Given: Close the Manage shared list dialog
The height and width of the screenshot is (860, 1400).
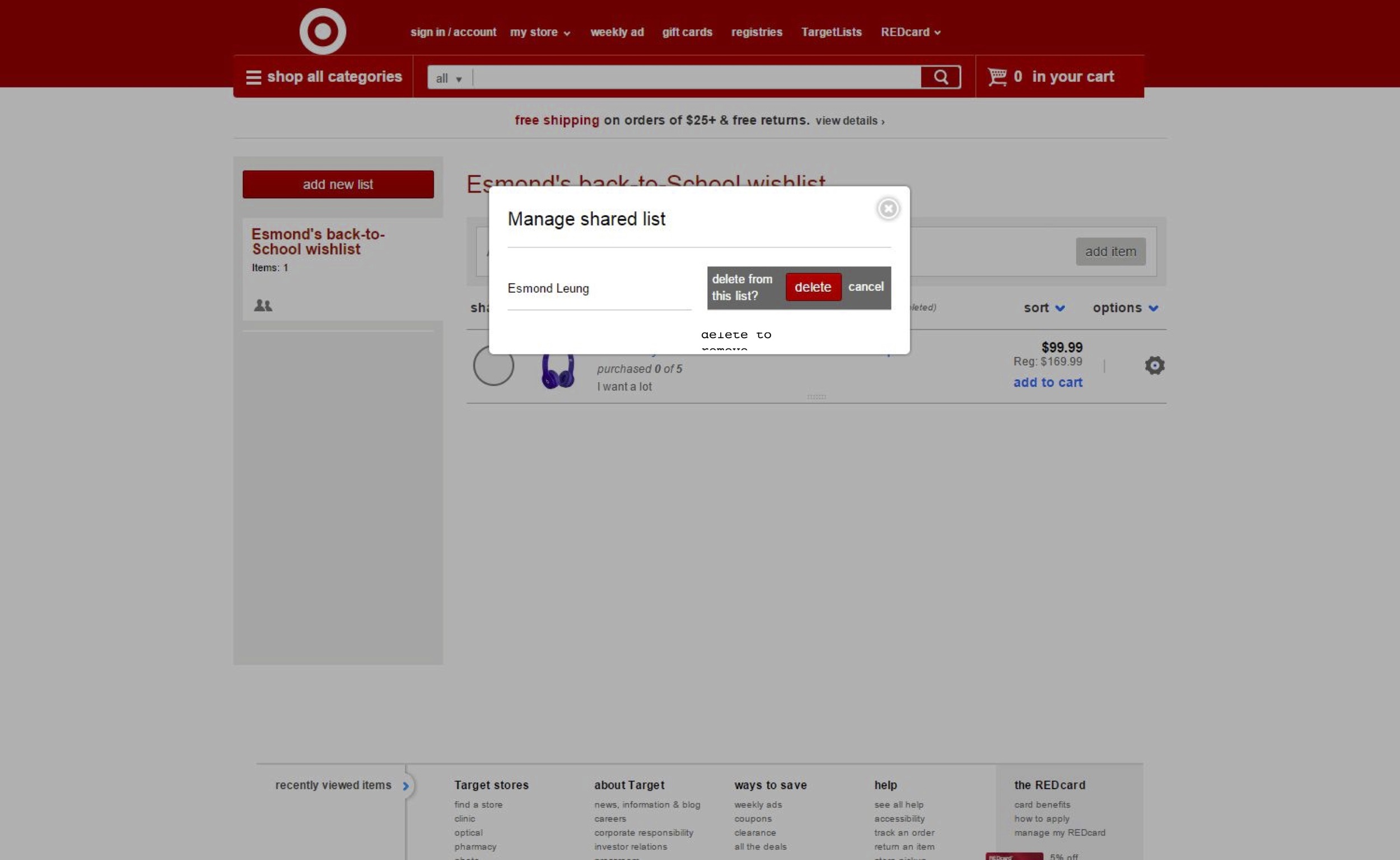Looking at the screenshot, I should click(x=888, y=209).
